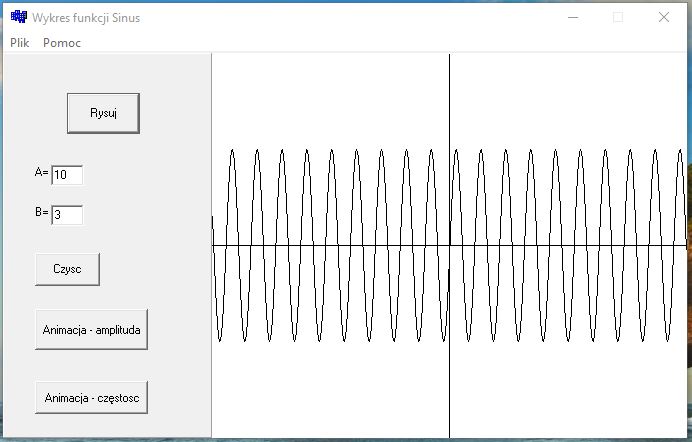Open the Plik menu

20,43
